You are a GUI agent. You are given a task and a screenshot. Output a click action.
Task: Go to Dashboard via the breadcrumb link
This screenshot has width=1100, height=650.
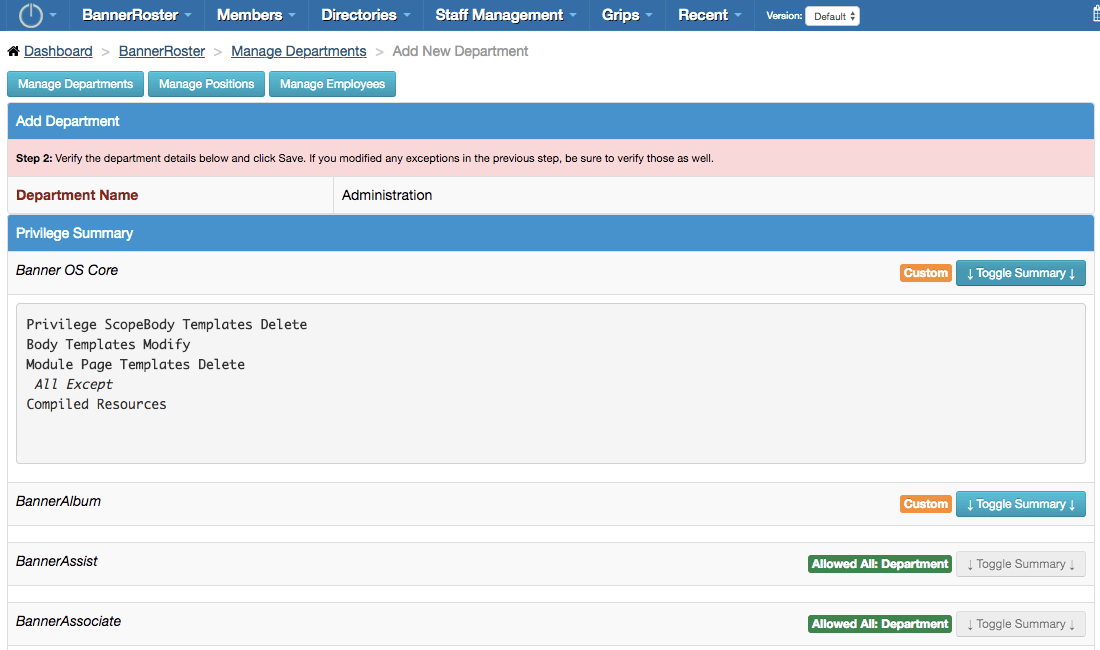click(x=58, y=51)
